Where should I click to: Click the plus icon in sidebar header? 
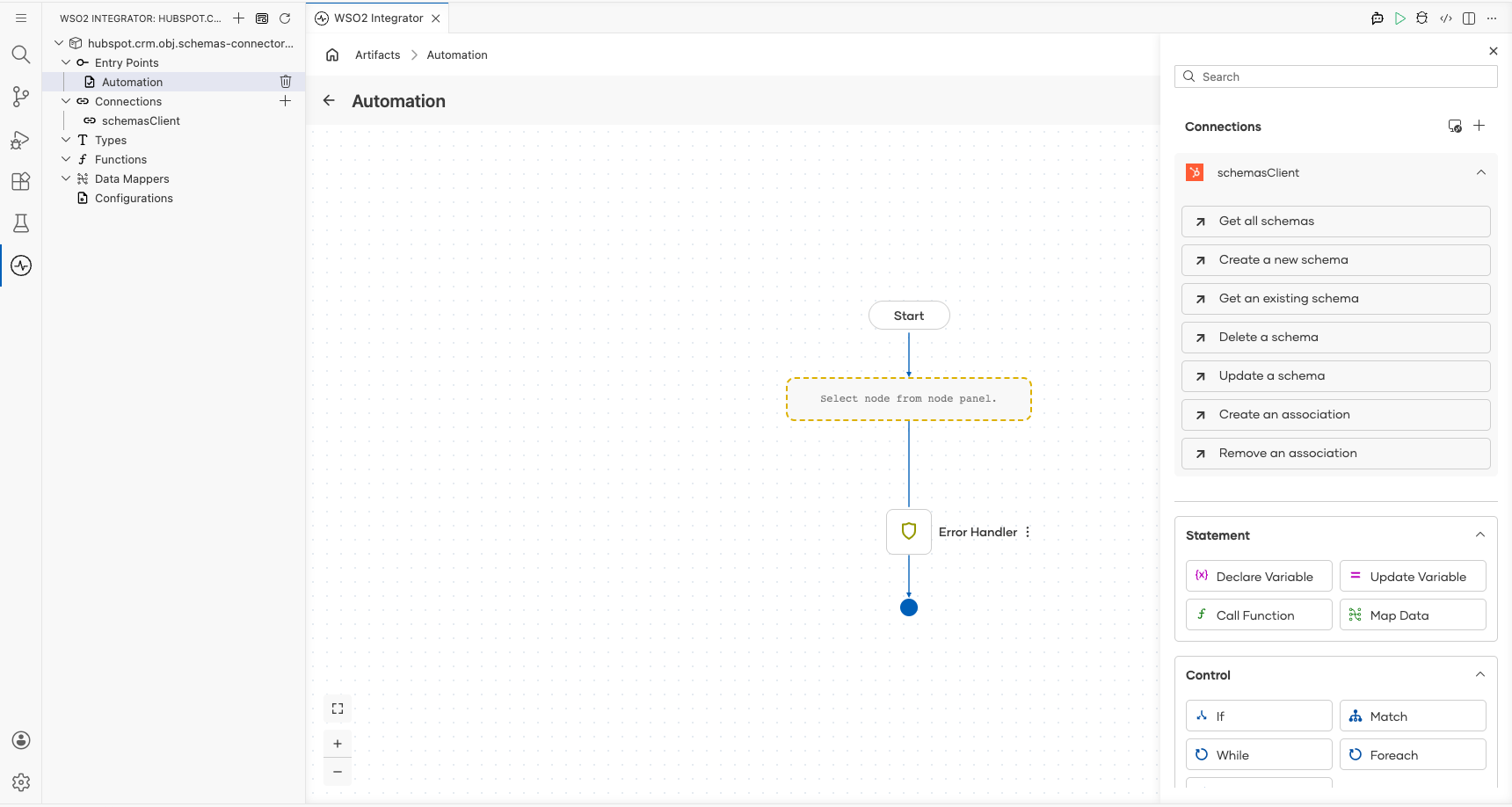click(x=238, y=18)
